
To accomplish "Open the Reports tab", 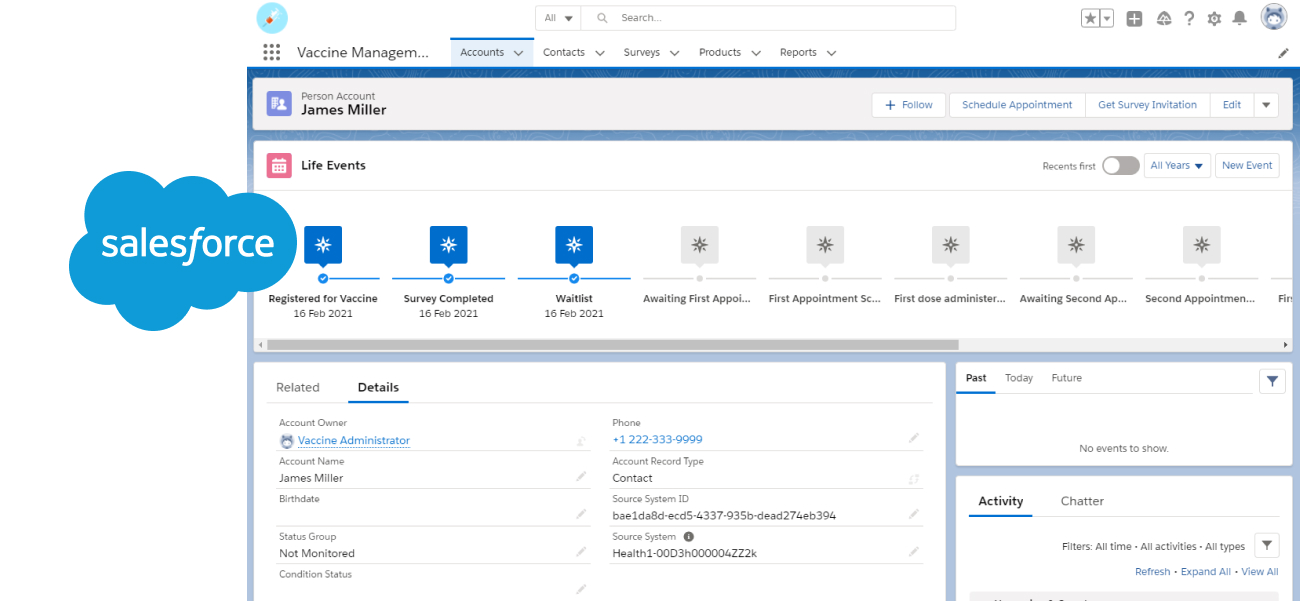I will tap(798, 52).
